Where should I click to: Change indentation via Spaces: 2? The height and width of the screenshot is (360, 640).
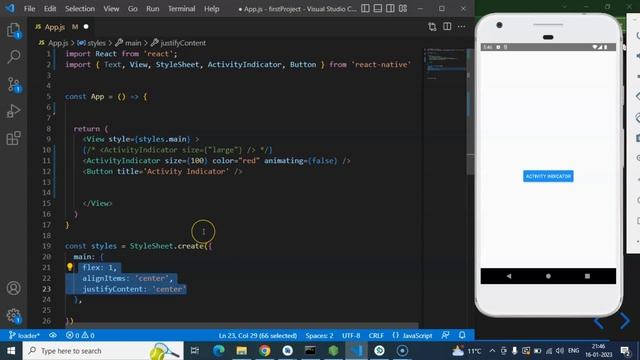[x=319, y=336]
